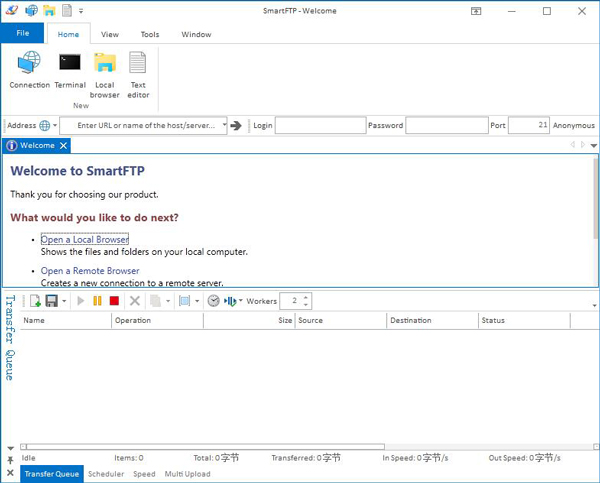
Task: Click the Password input field
Action: [x=447, y=125]
